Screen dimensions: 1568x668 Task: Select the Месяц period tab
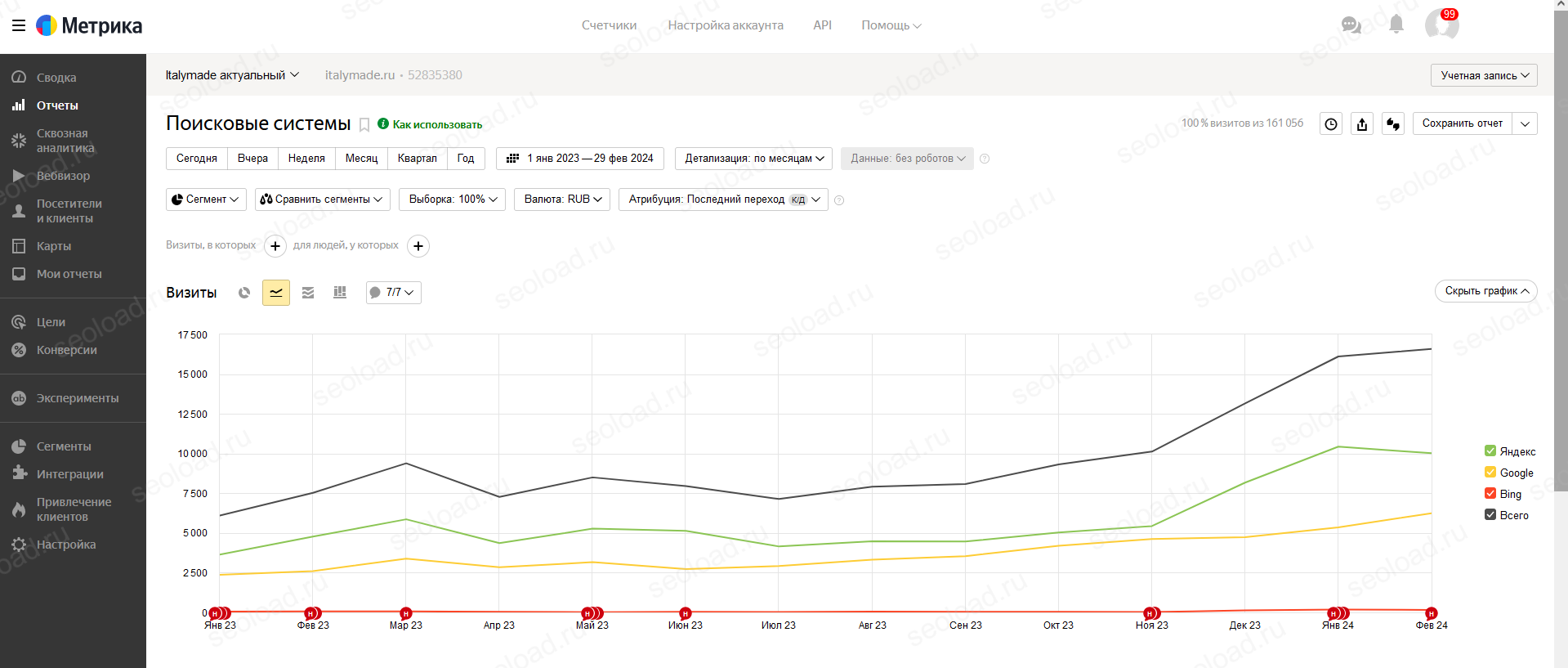[361, 159]
